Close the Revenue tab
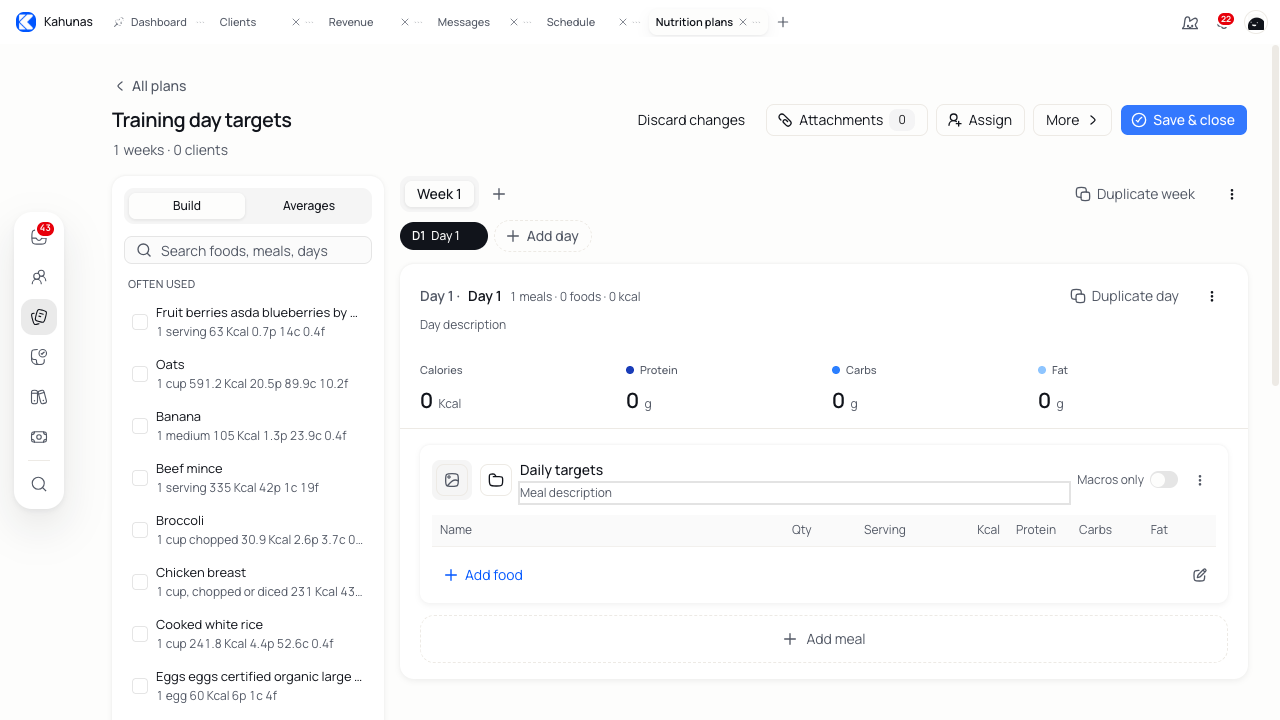The height and width of the screenshot is (720, 1280). point(405,22)
